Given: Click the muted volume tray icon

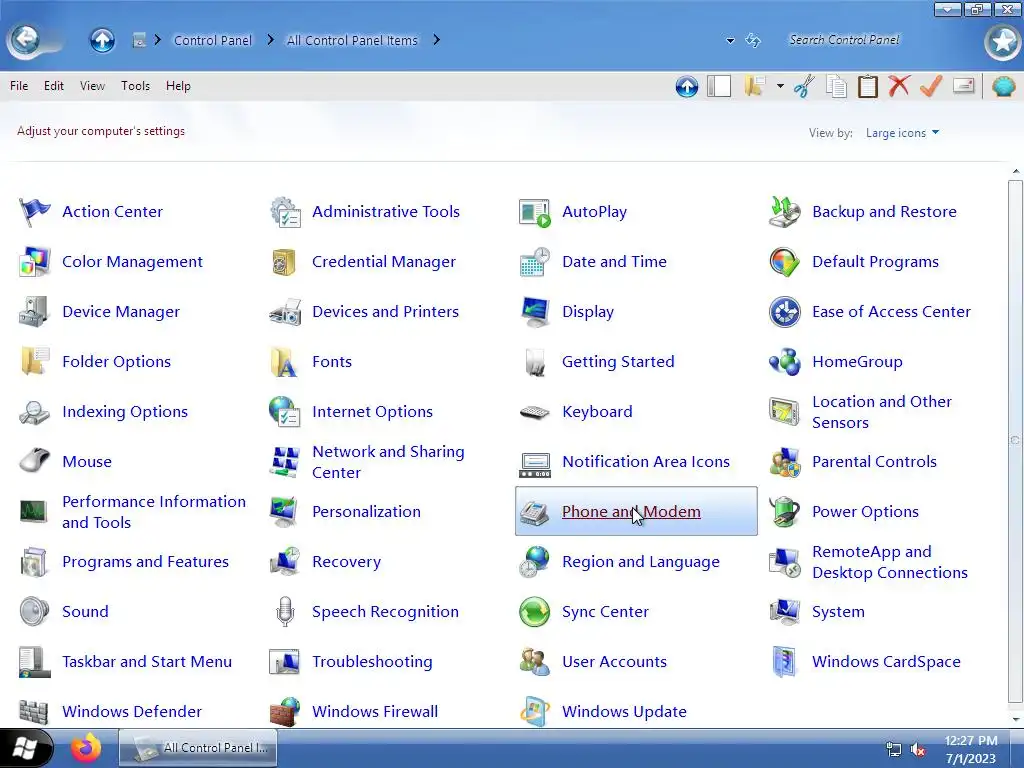Looking at the screenshot, I should tap(918, 749).
